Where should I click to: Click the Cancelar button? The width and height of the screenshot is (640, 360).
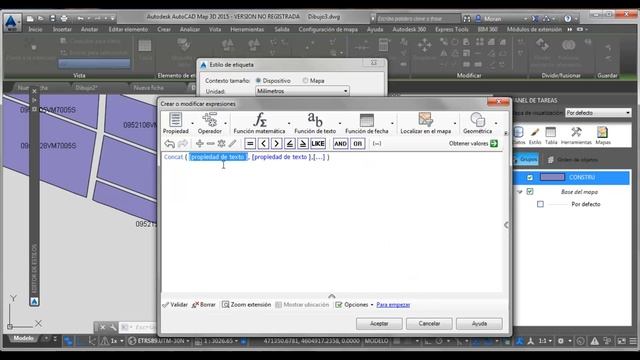click(429, 324)
